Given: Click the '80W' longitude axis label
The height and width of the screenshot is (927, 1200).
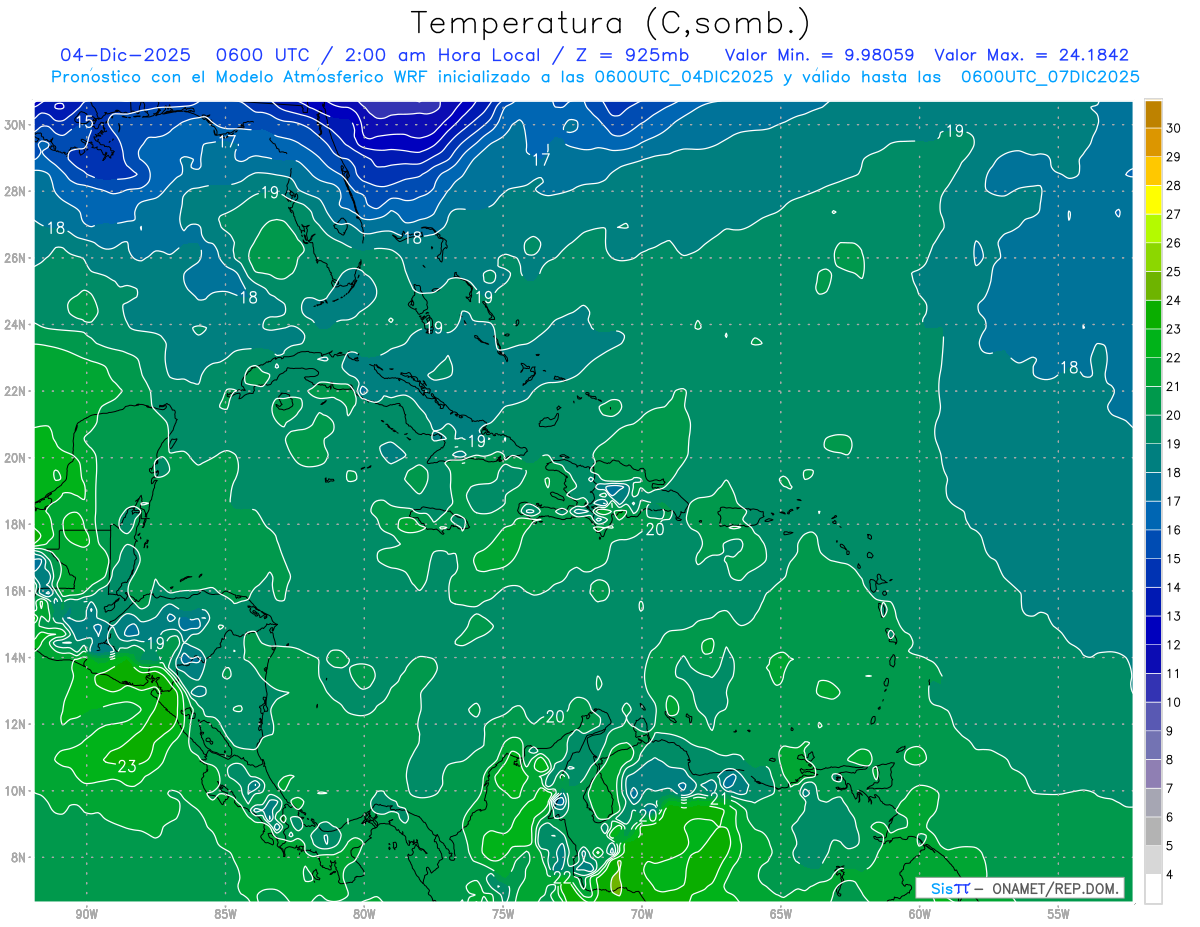Looking at the screenshot, I should pyautogui.click(x=364, y=914).
